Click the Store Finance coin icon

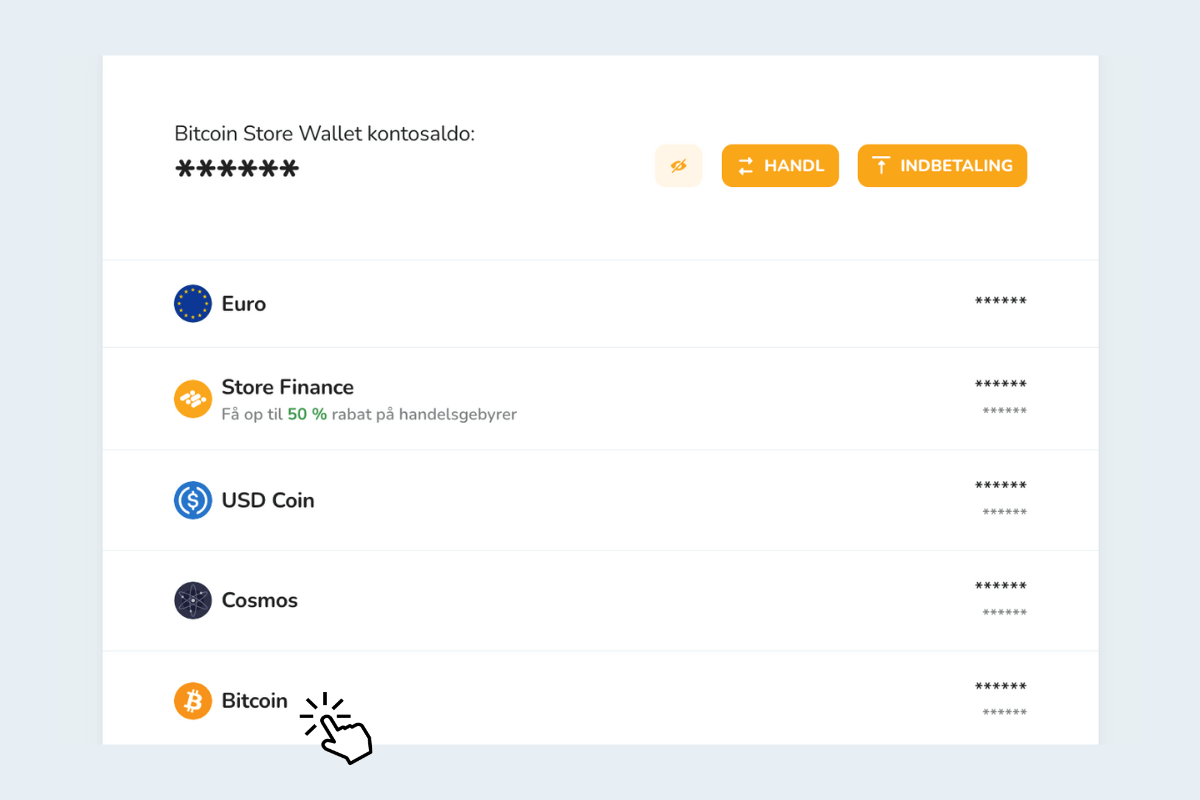[x=193, y=399]
